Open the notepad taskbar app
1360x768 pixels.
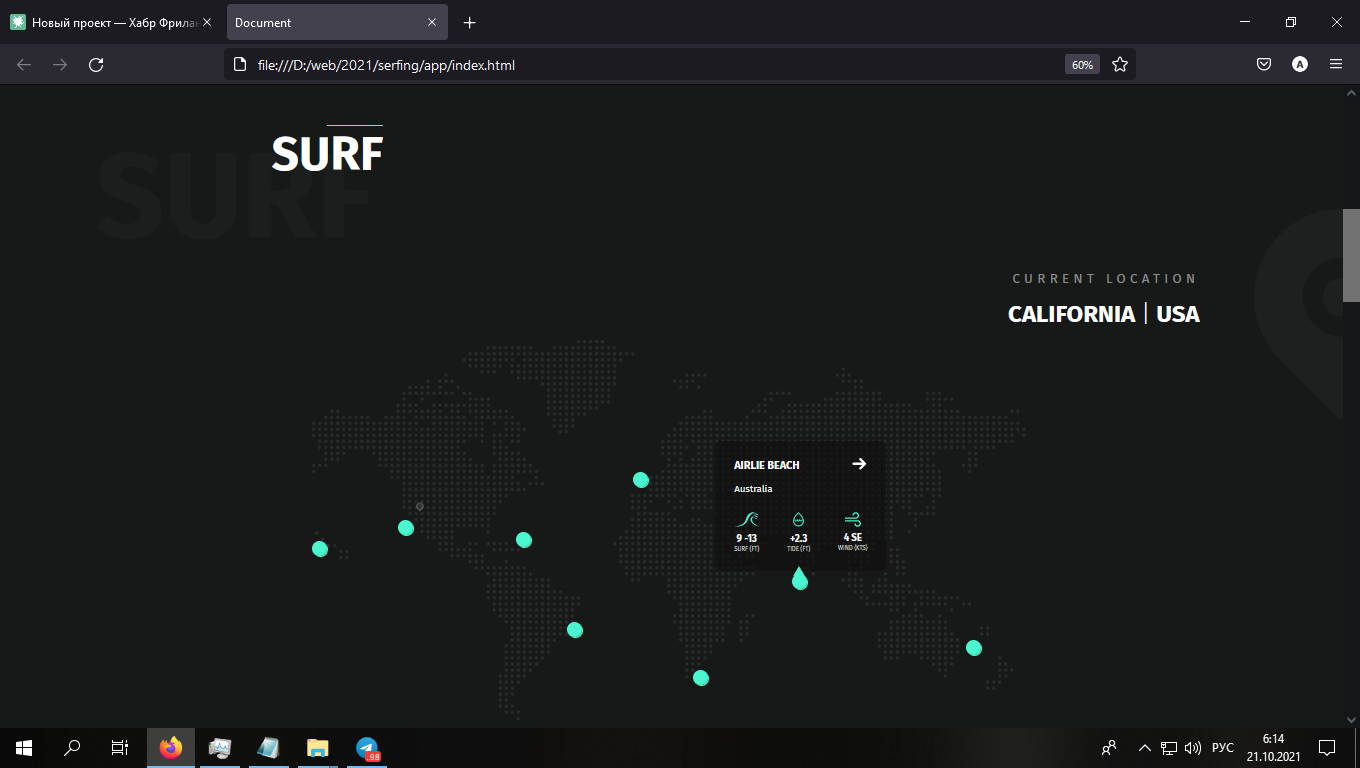(268, 747)
